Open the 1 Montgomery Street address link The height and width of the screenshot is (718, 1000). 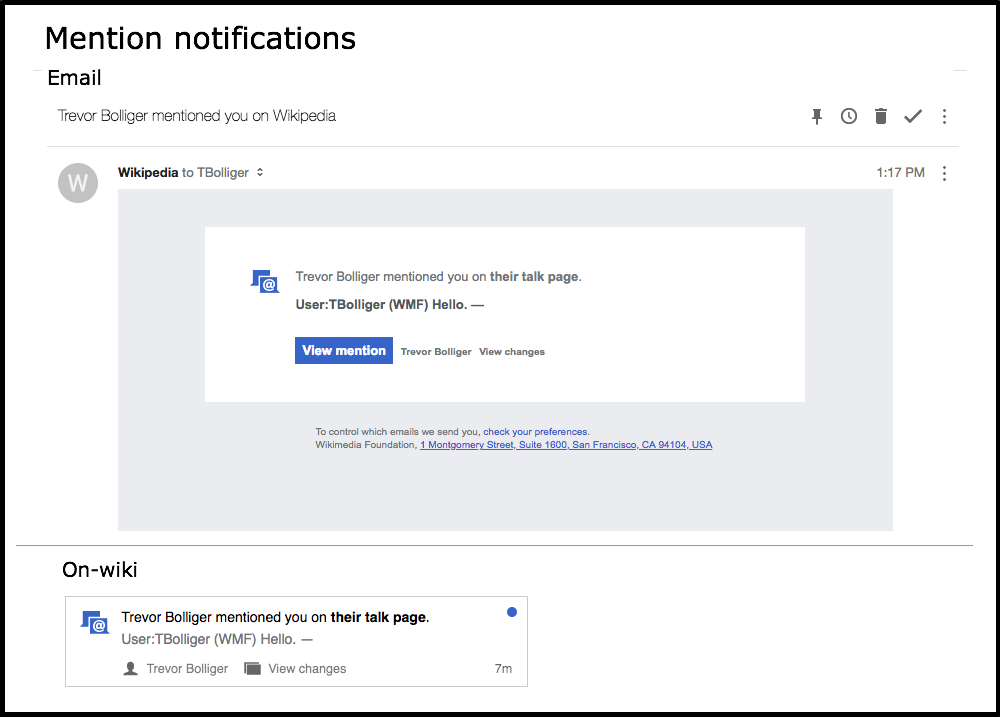click(x=566, y=445)
